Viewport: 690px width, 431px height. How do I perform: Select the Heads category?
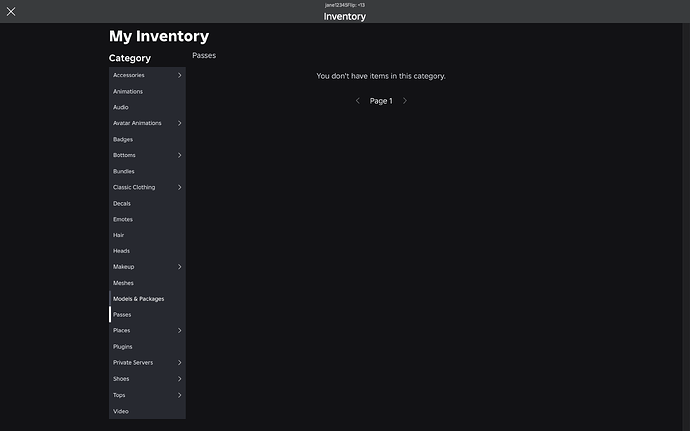tap(147, 251)
